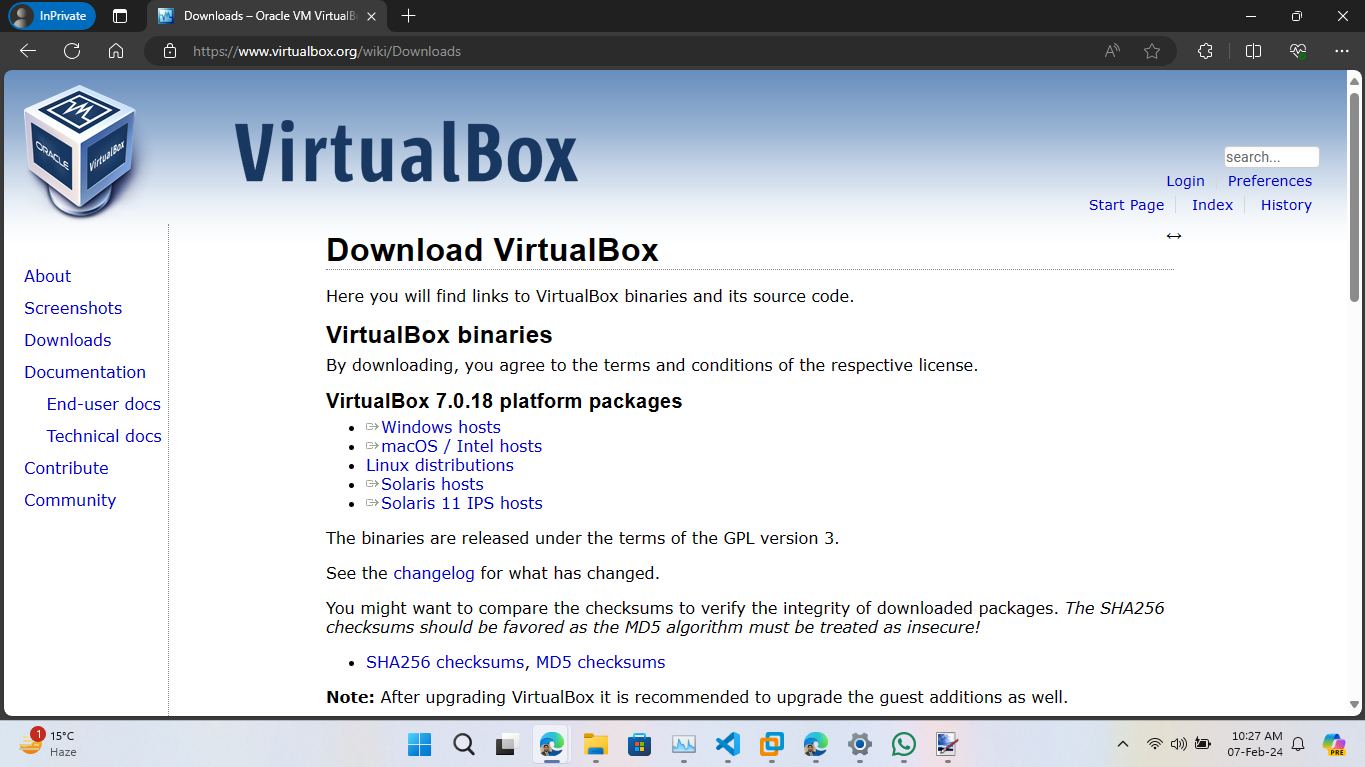The image size is (1365, 767).
Task: Click the Login link
Action: point(1185,181)
